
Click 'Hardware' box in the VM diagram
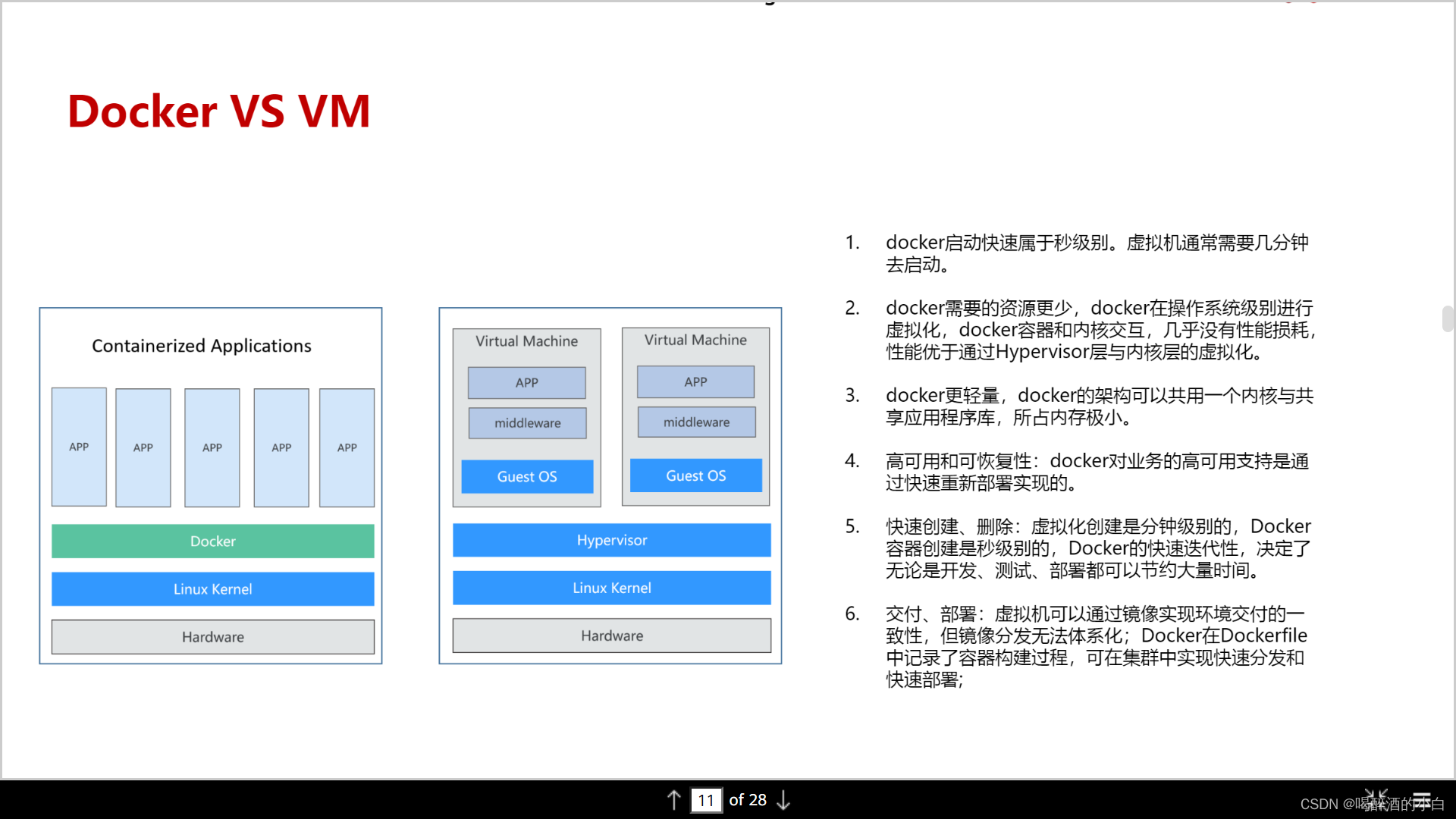[612, 635]
